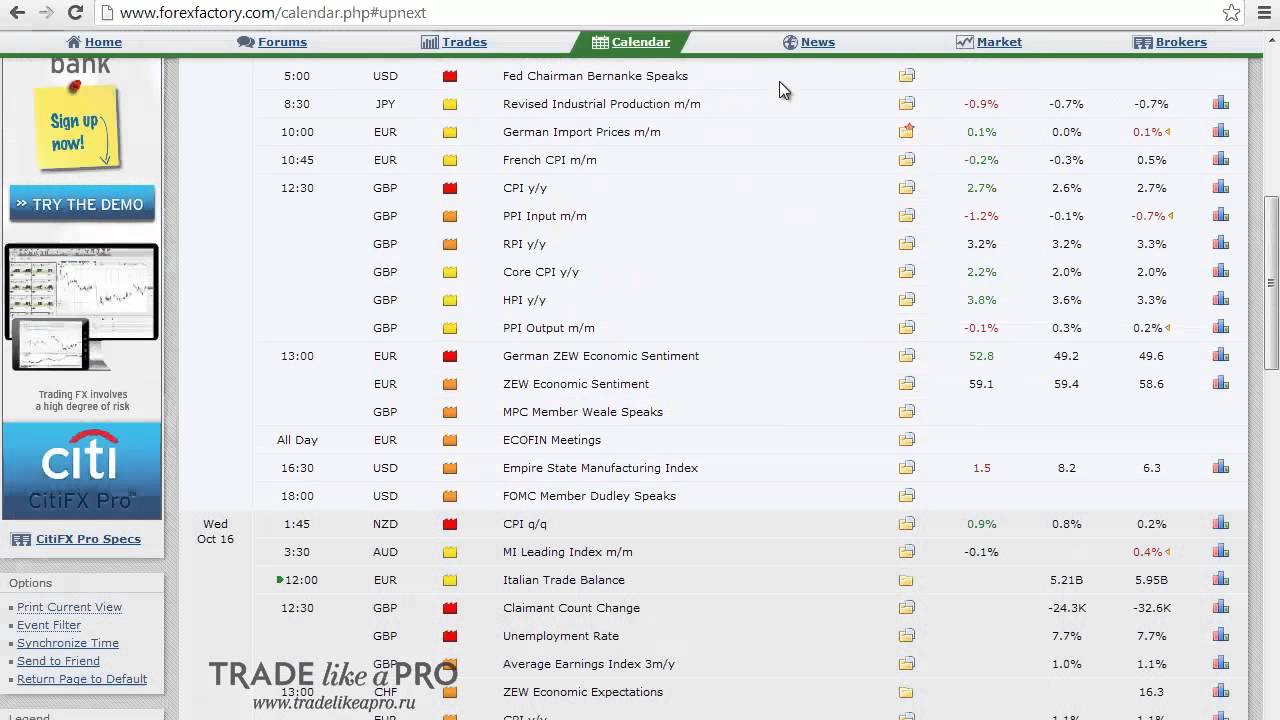Click the CitiFX Pro banner ad
Image resolution: width=1280 pixels, height=720 pixels.
click(x=82, y=470)
